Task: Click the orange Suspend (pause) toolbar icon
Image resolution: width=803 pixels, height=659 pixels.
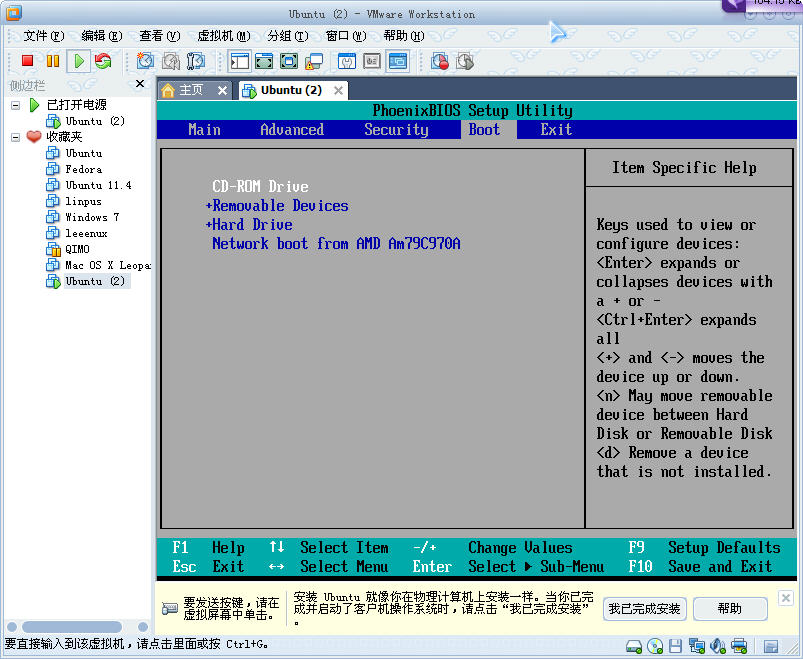Action: (53, 61)
